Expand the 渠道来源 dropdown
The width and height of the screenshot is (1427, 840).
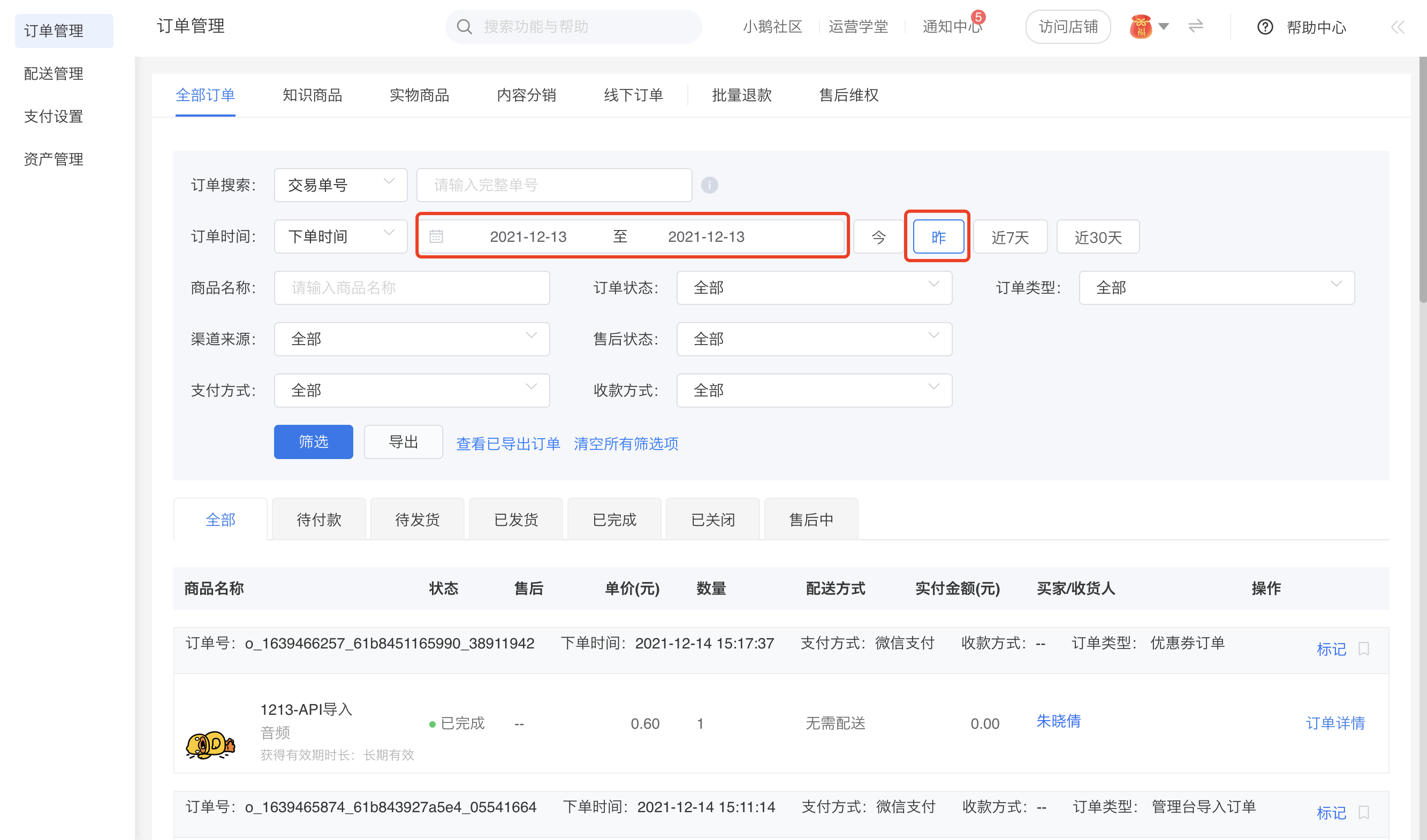(x=412, y=339)
